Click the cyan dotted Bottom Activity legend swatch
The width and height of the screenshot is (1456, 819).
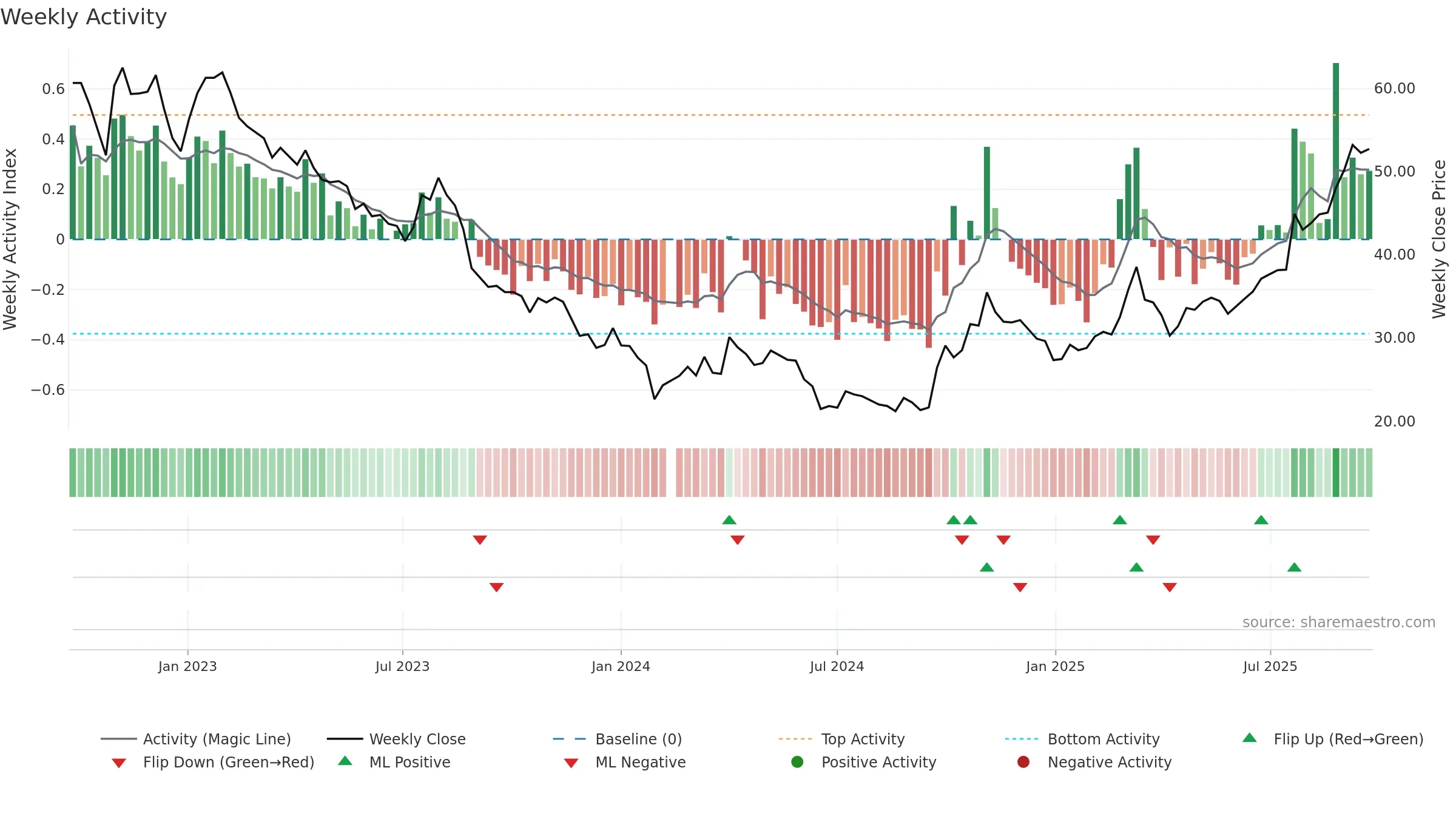tap(1022, 739)
